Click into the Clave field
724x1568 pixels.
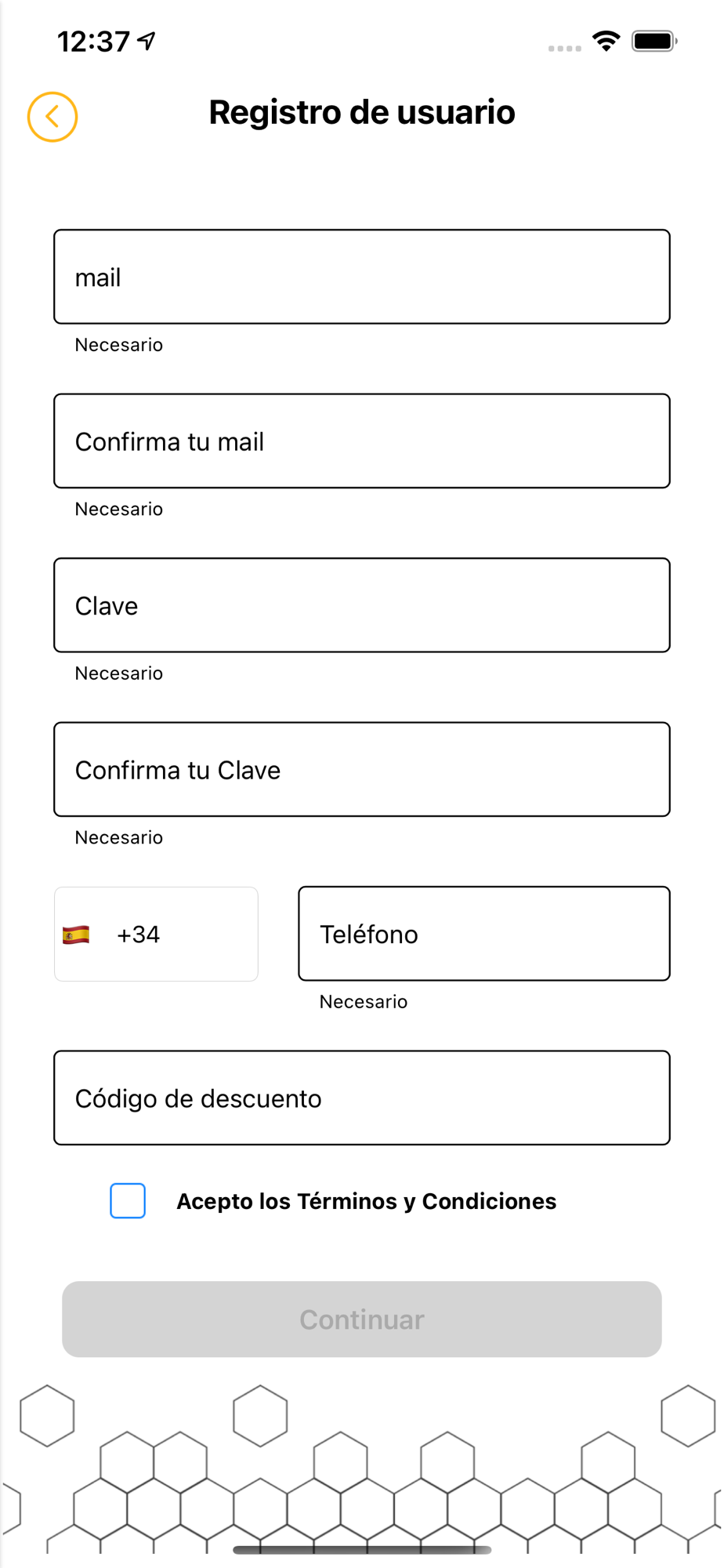[x=362, y=605]
